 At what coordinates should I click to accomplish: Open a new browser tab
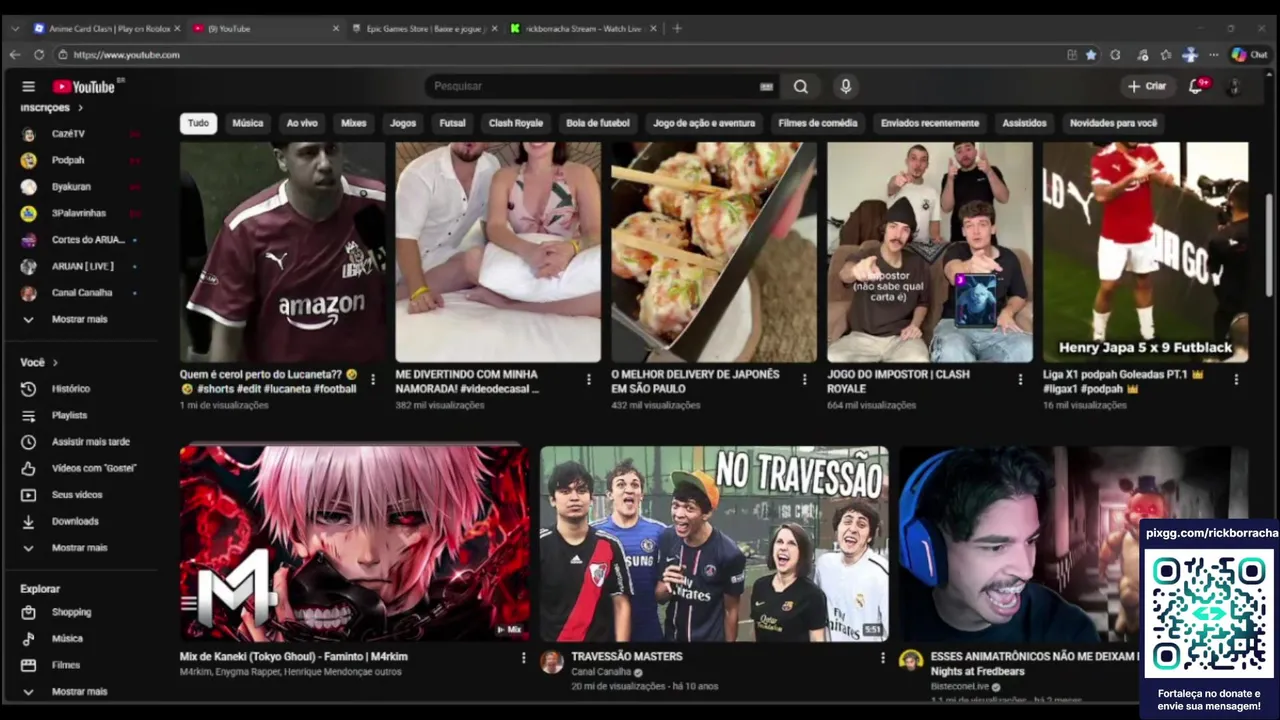pos(677,28)
